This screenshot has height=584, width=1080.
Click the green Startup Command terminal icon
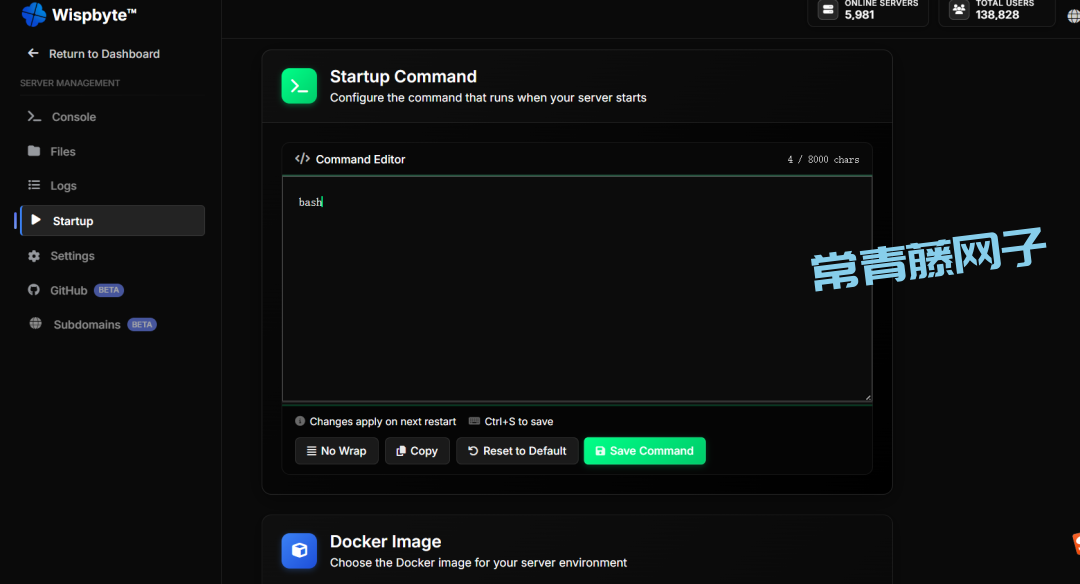coord(299,86)
